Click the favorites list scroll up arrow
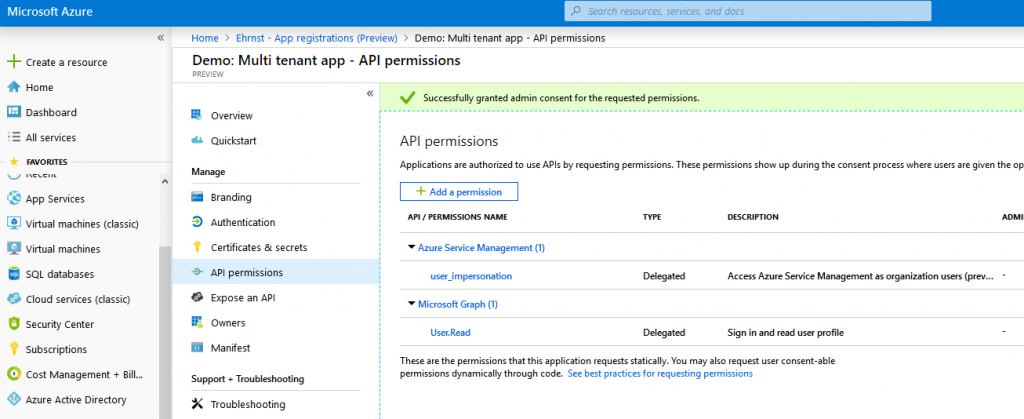1024x419 pixels. coord(165,182)
